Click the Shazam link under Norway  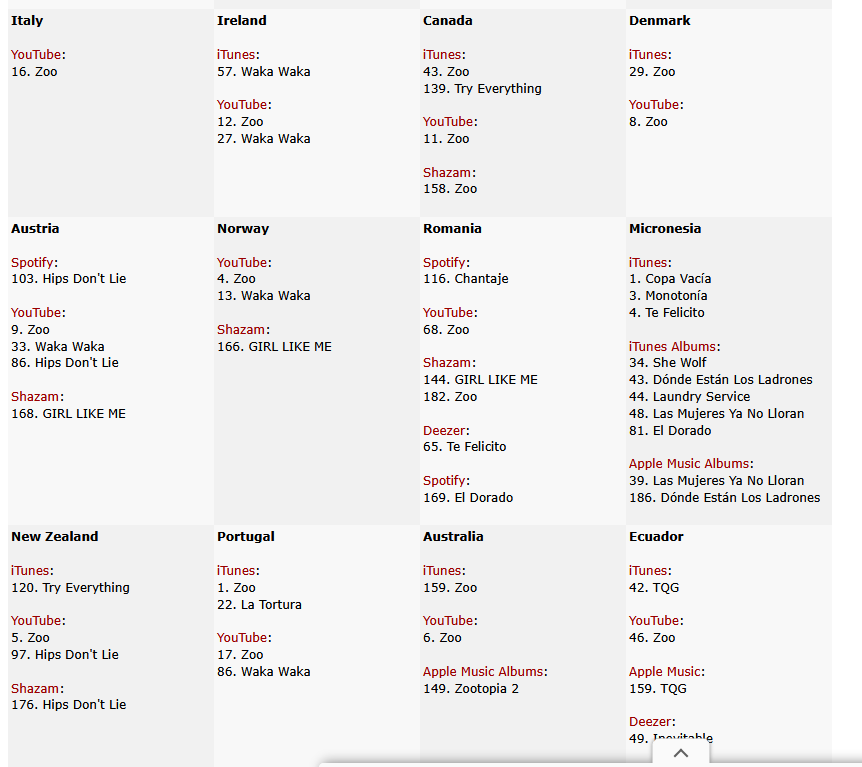[241, 330]
